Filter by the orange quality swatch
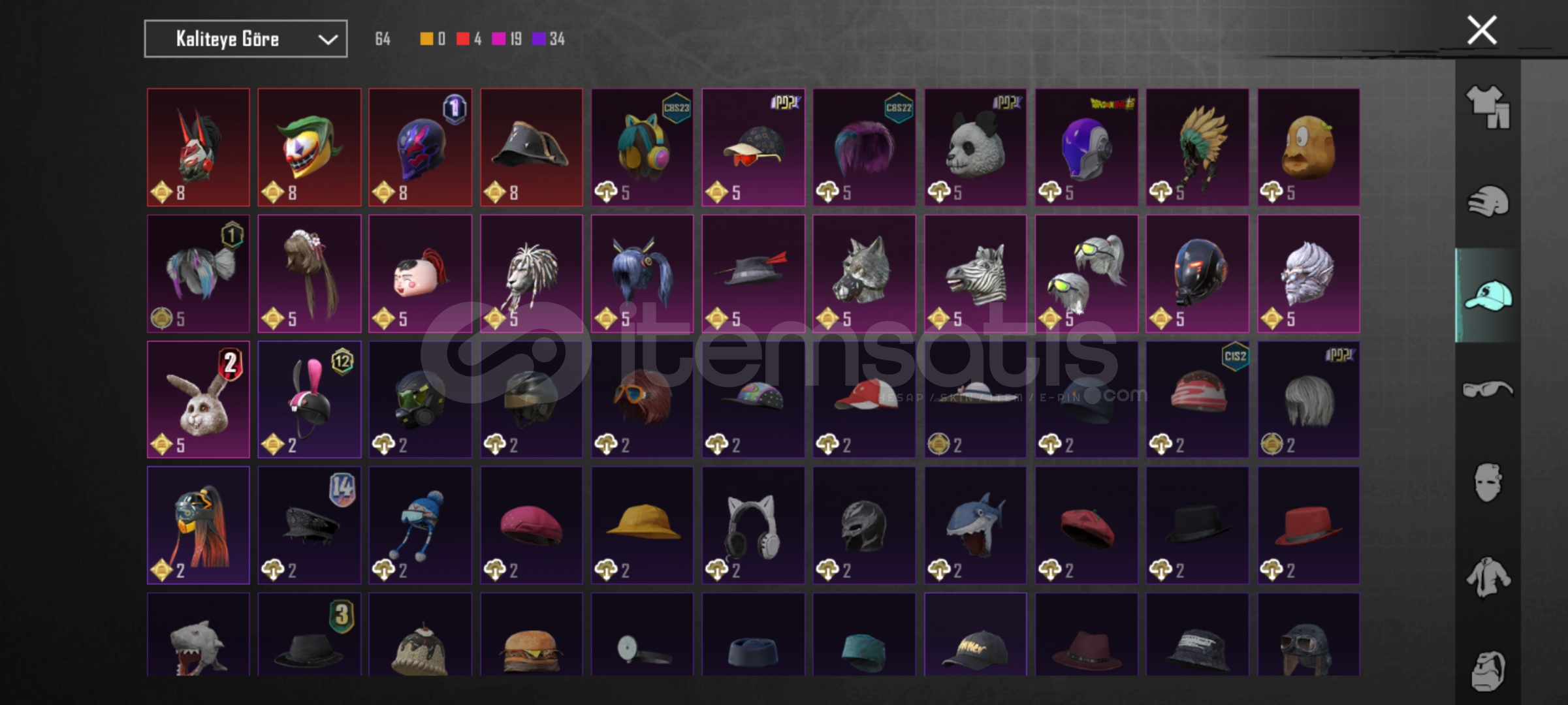 [x=426, y=39]
